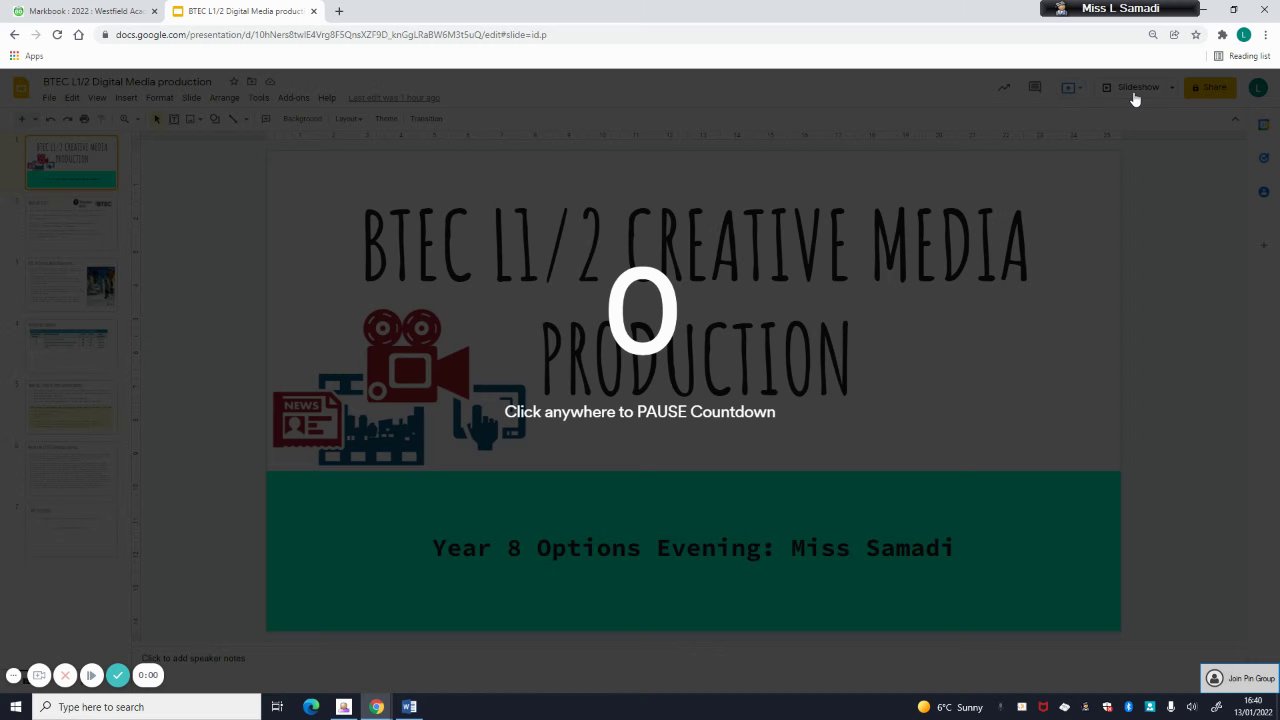Select the line tool
This screenshot has width=1280, height=720.
233,119
